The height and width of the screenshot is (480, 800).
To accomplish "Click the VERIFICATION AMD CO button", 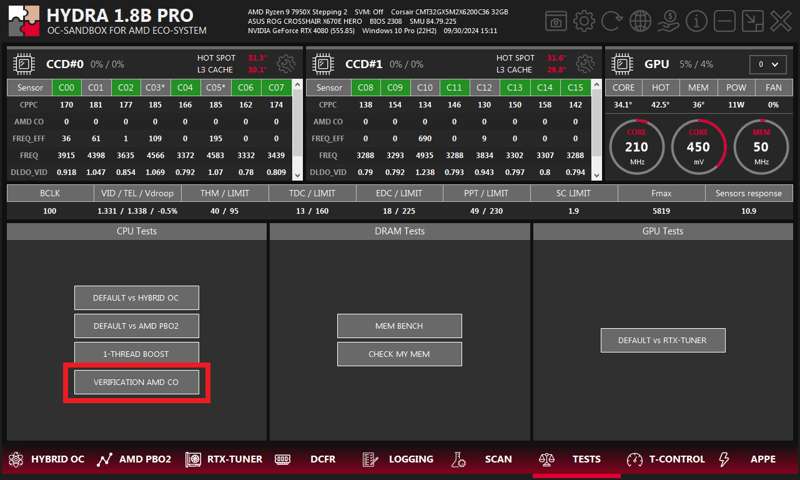I will pyautogui.click(x=136, y=382).
